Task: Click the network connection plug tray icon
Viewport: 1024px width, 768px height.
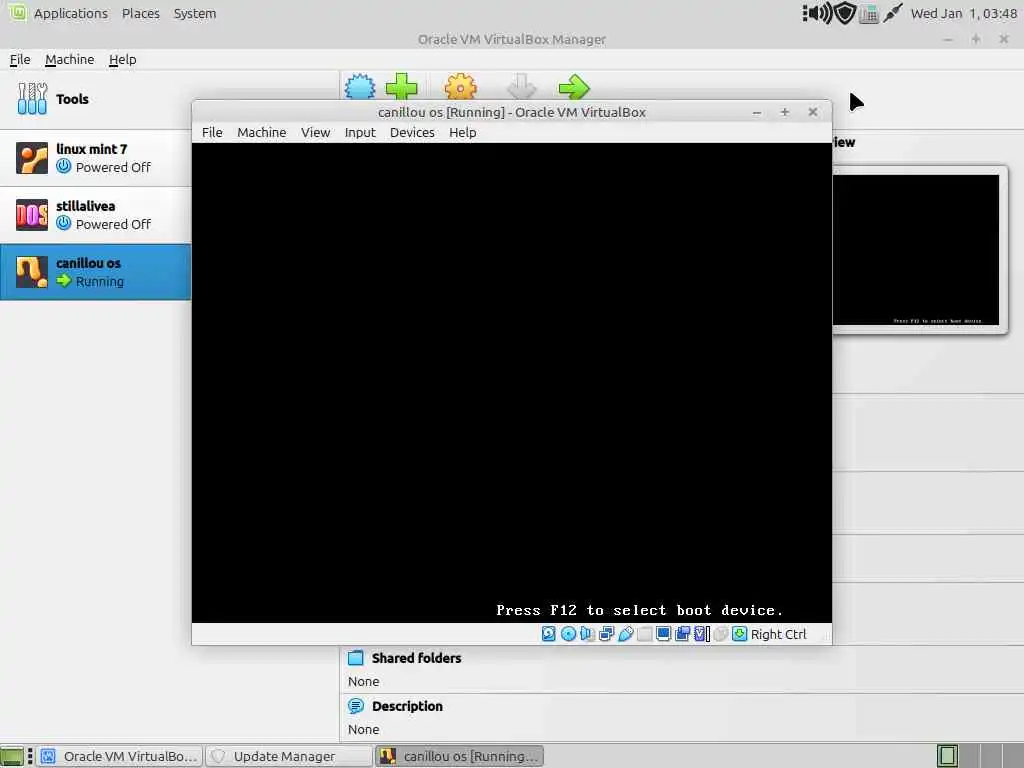Action: tap(892, 13)
